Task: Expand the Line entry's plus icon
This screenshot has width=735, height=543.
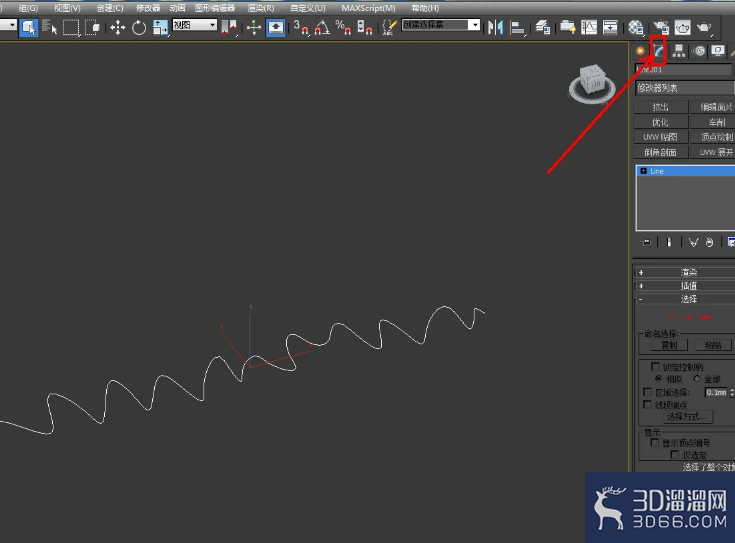Action: tap(644, 171)
